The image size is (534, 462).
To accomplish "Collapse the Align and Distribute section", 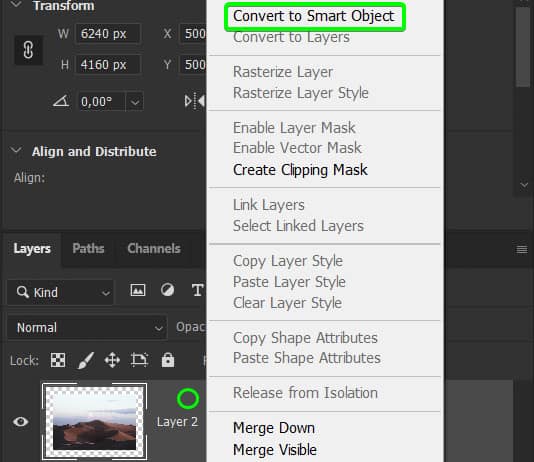I will pos(16,150).
